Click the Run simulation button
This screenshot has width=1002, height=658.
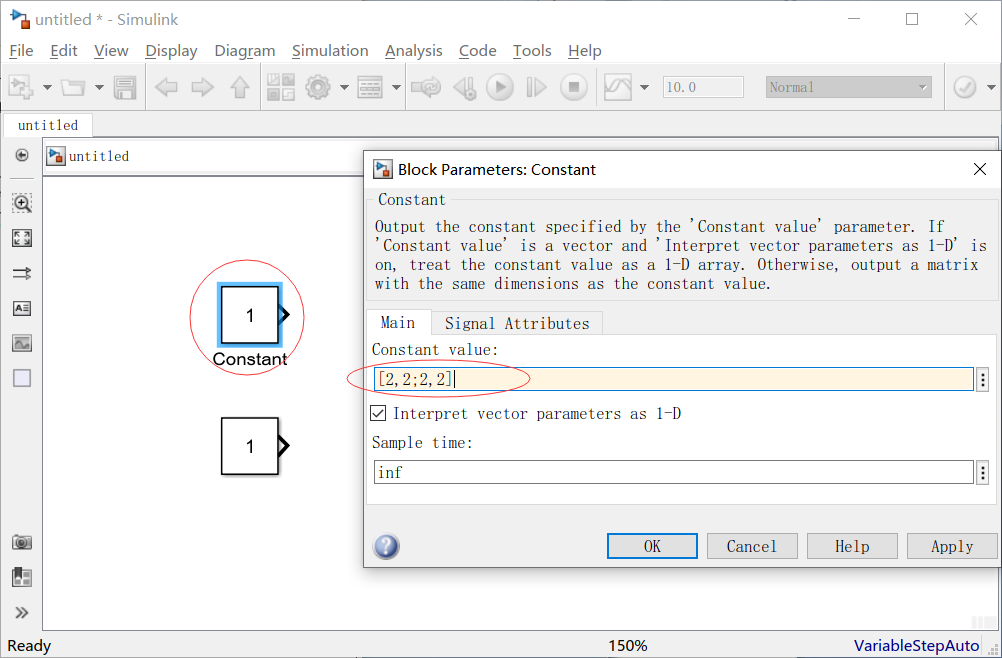point(499,87)
